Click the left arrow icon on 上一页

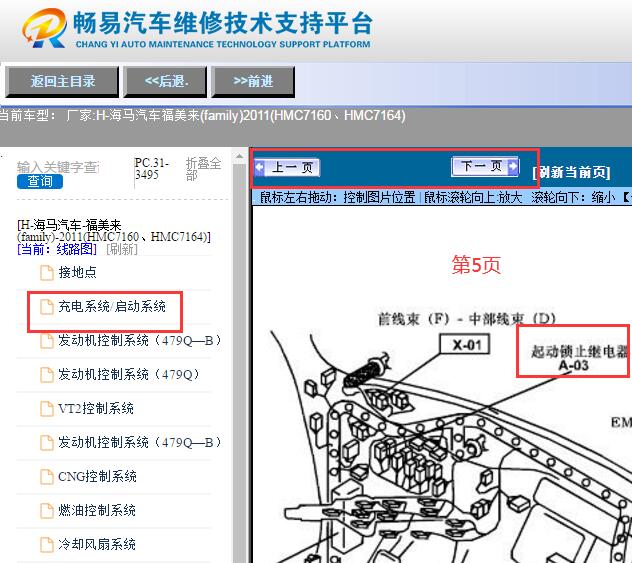(x=260, y=167)
